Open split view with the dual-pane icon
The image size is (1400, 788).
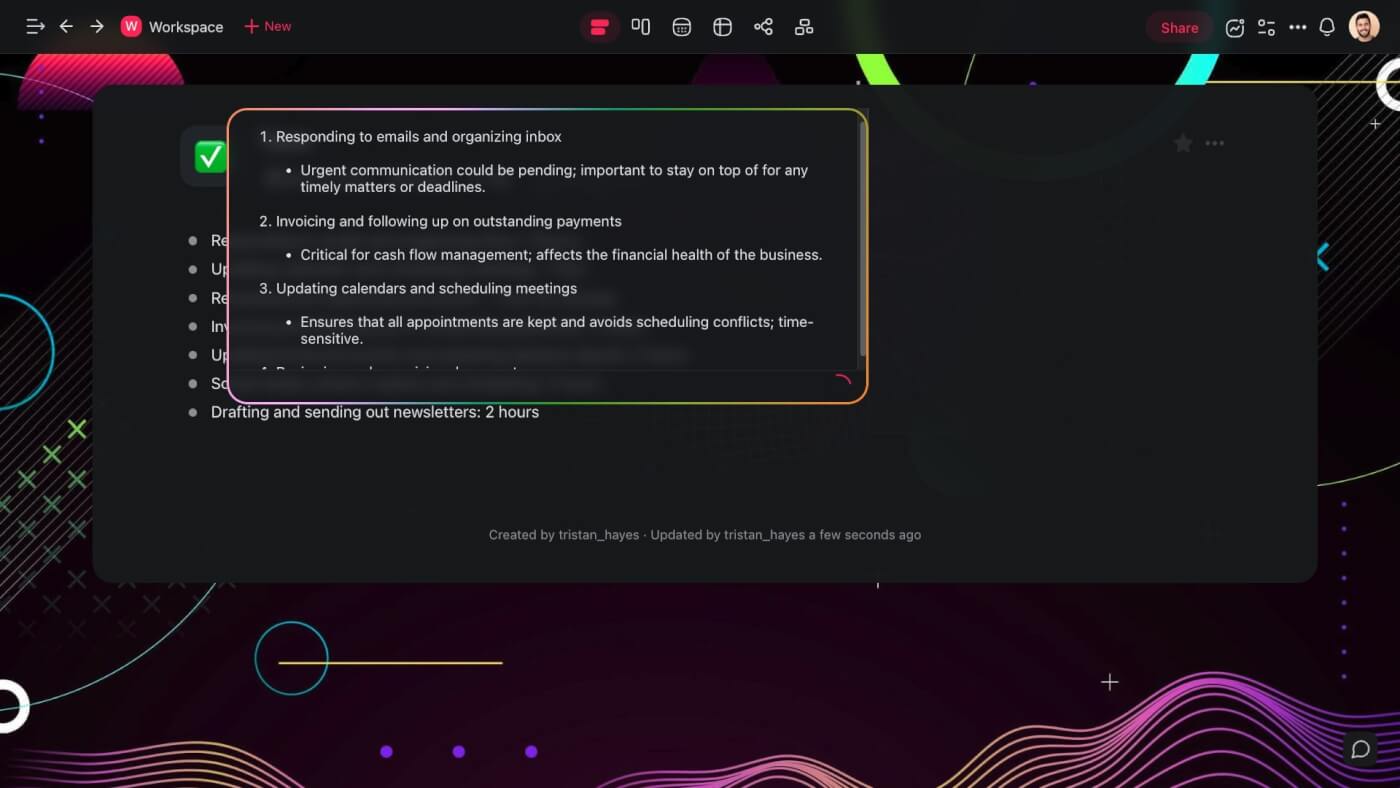click(641, 26)
